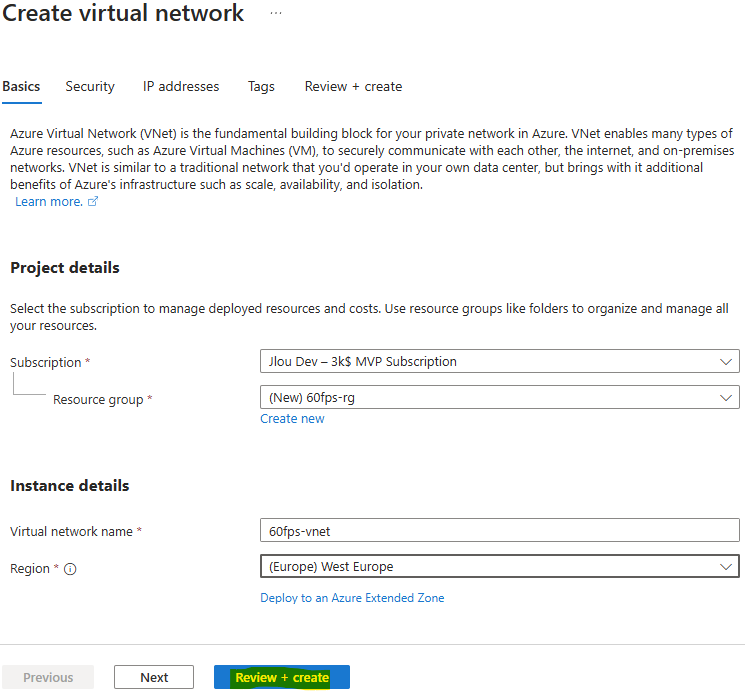Open the Review + create tab
Image resolution: width=745 pixels, height=693 pixels.
tap(353, 86)
